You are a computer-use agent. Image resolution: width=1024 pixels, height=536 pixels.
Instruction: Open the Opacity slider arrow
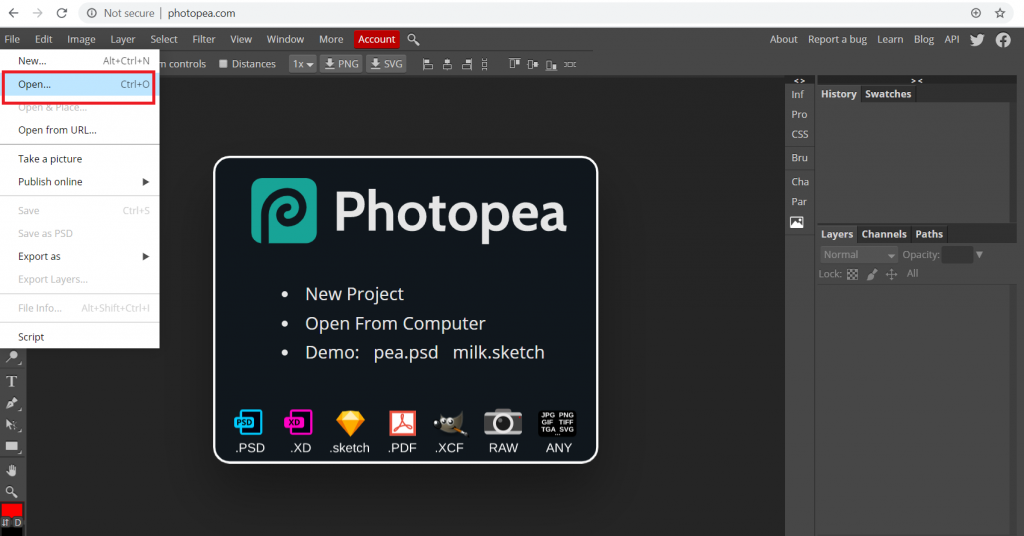click(x=979, y=255)
